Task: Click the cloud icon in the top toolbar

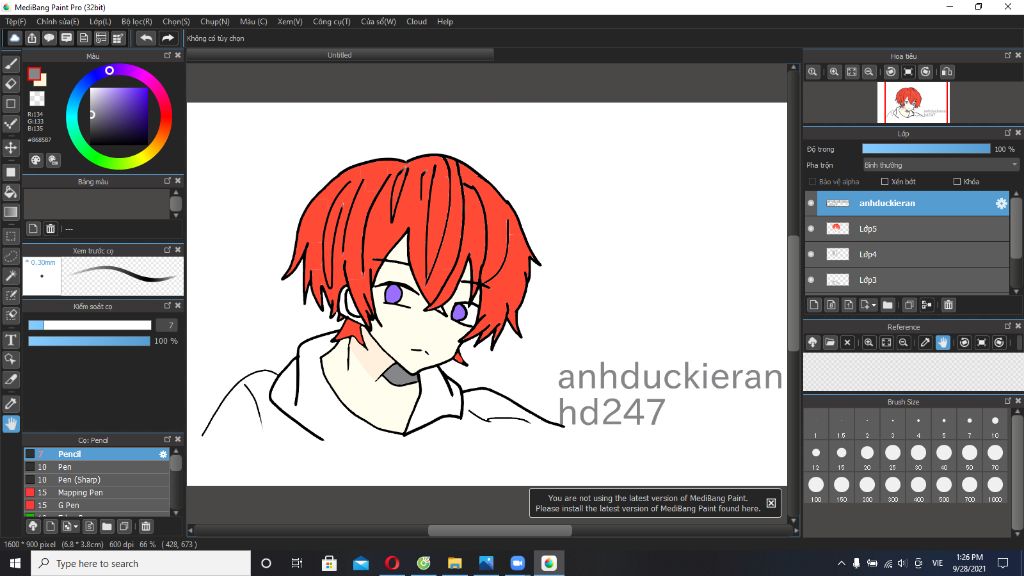Action: (x=14, y=38)
